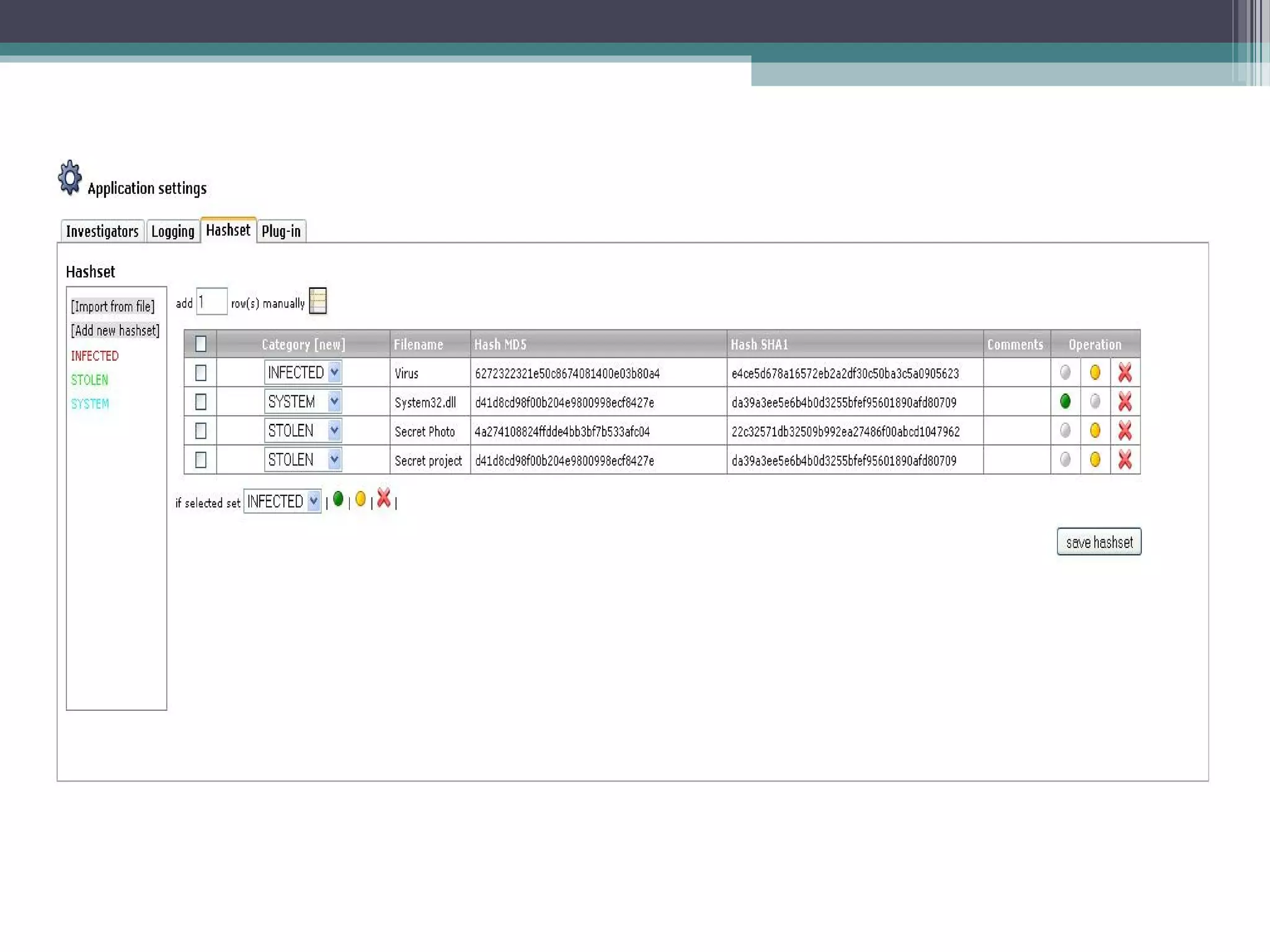
Task: Delete the Secret project row with red X
Action: click(1124, 459)
